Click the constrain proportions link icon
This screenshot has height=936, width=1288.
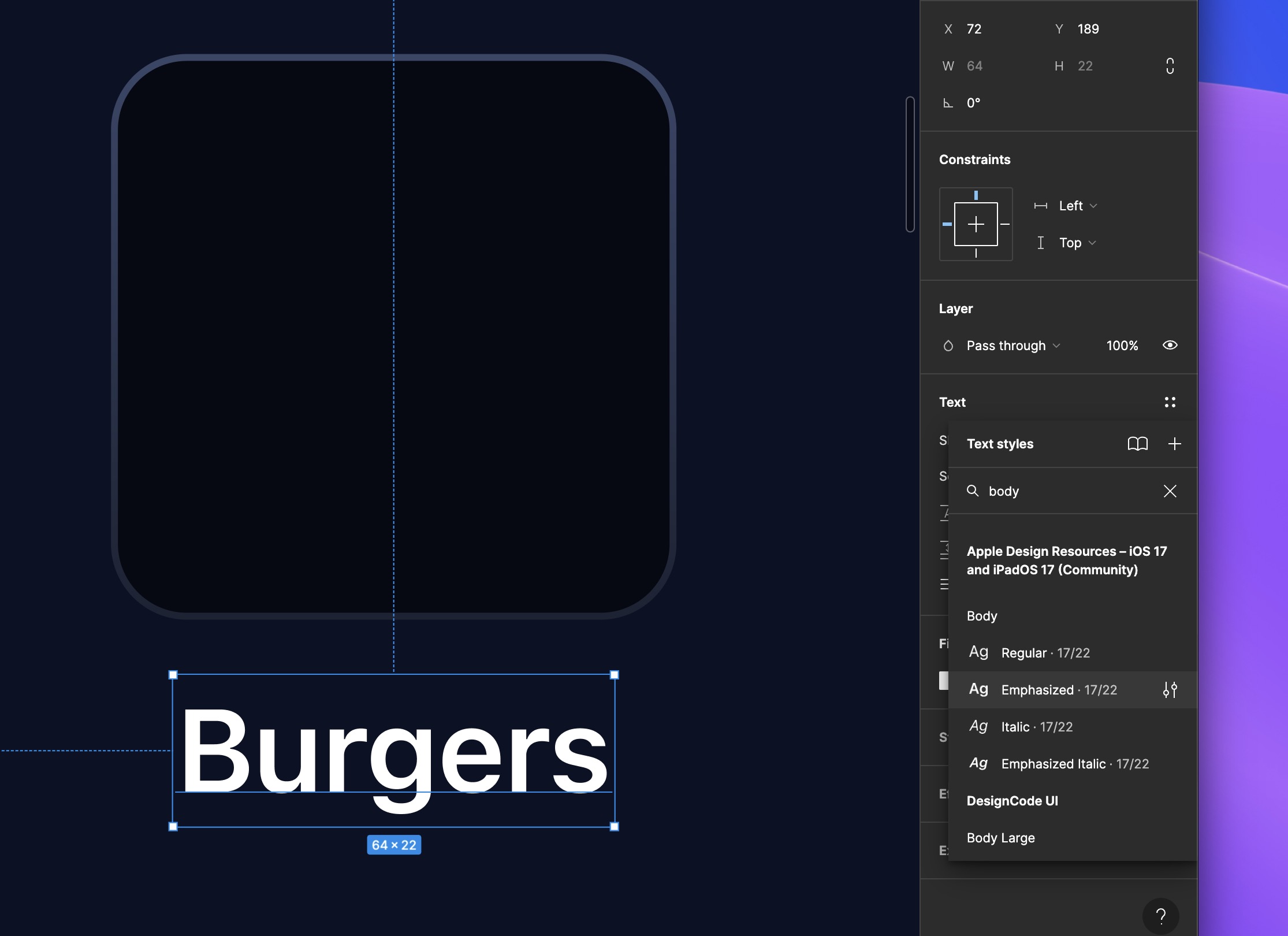pyautogui.click(x=1170, y=66)
